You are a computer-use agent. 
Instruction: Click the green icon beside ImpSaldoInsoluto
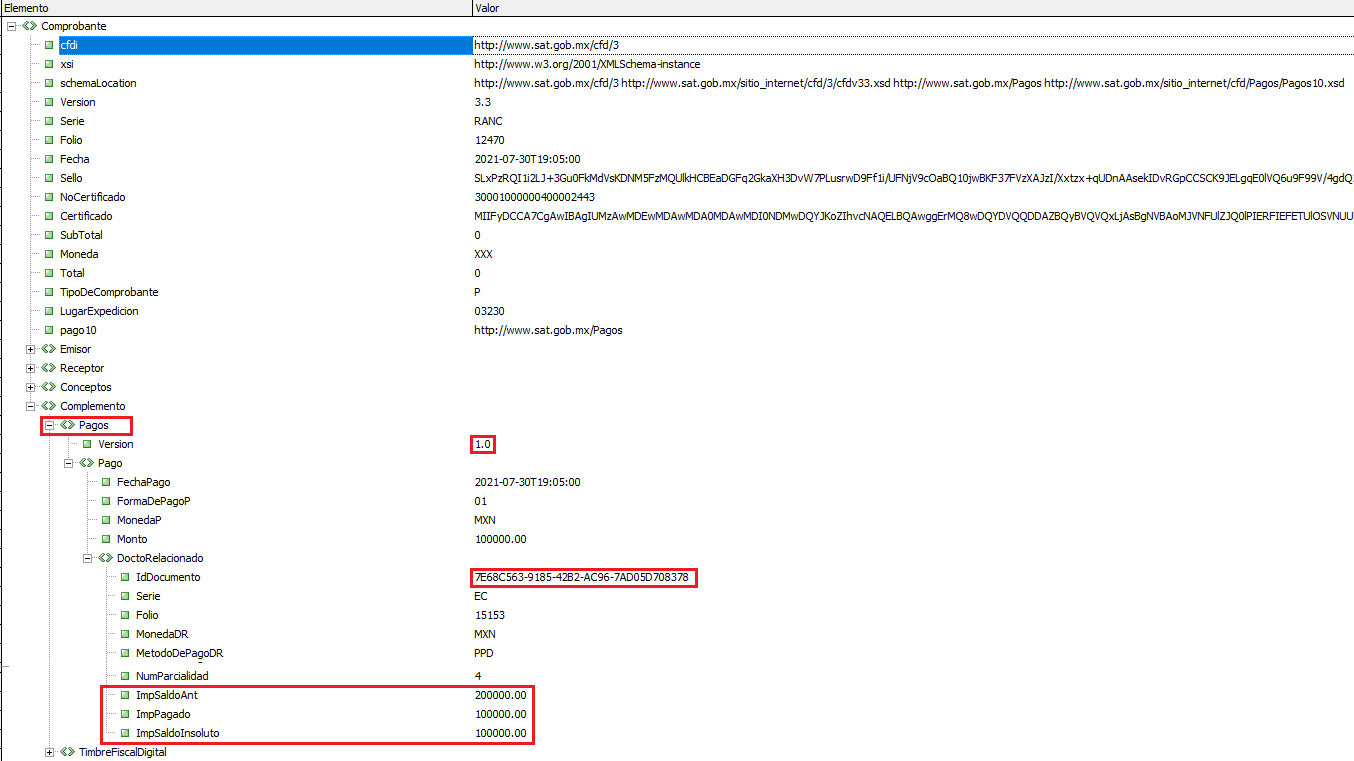125,733
